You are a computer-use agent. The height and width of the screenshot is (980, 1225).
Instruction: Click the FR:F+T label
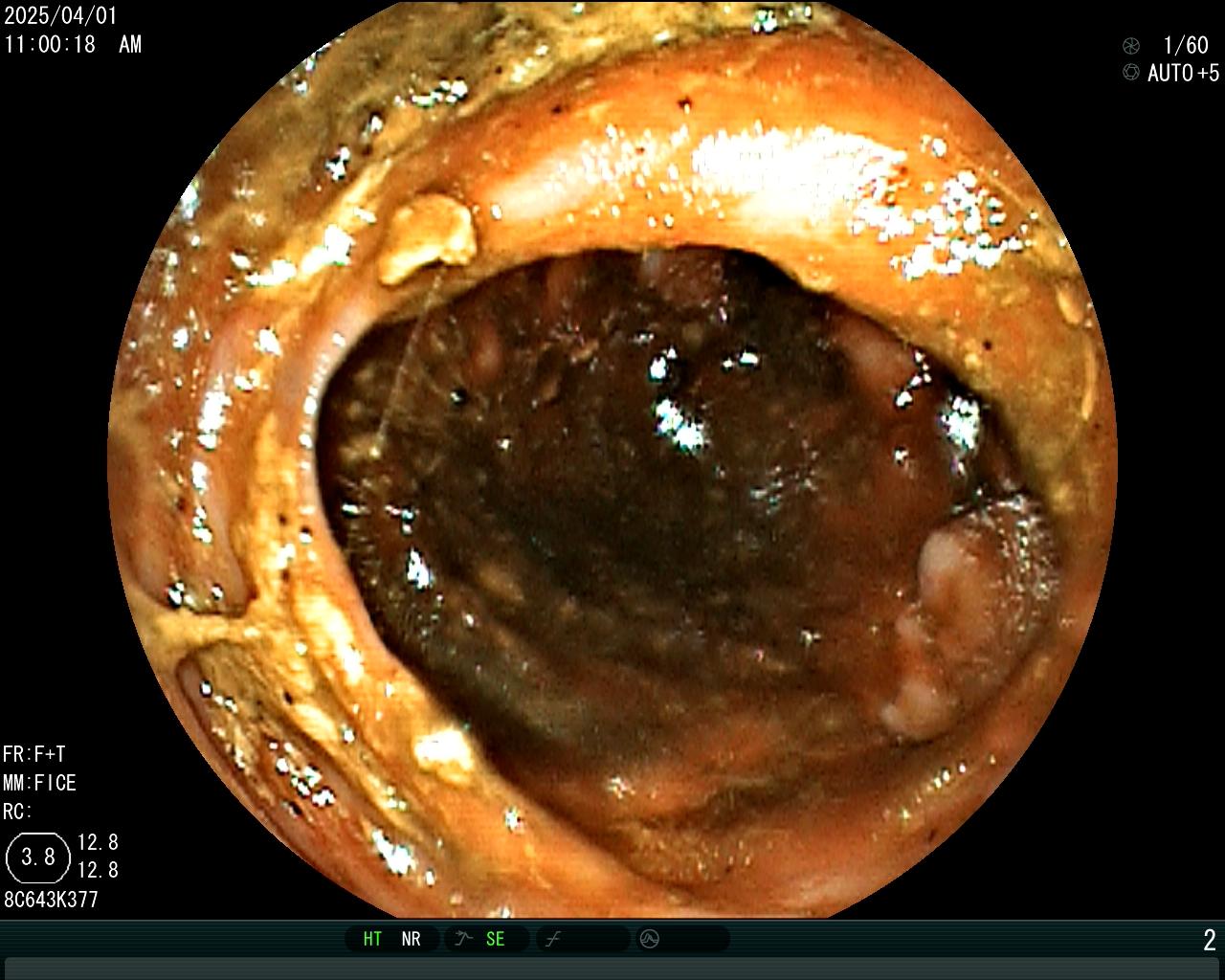[34, 754]
